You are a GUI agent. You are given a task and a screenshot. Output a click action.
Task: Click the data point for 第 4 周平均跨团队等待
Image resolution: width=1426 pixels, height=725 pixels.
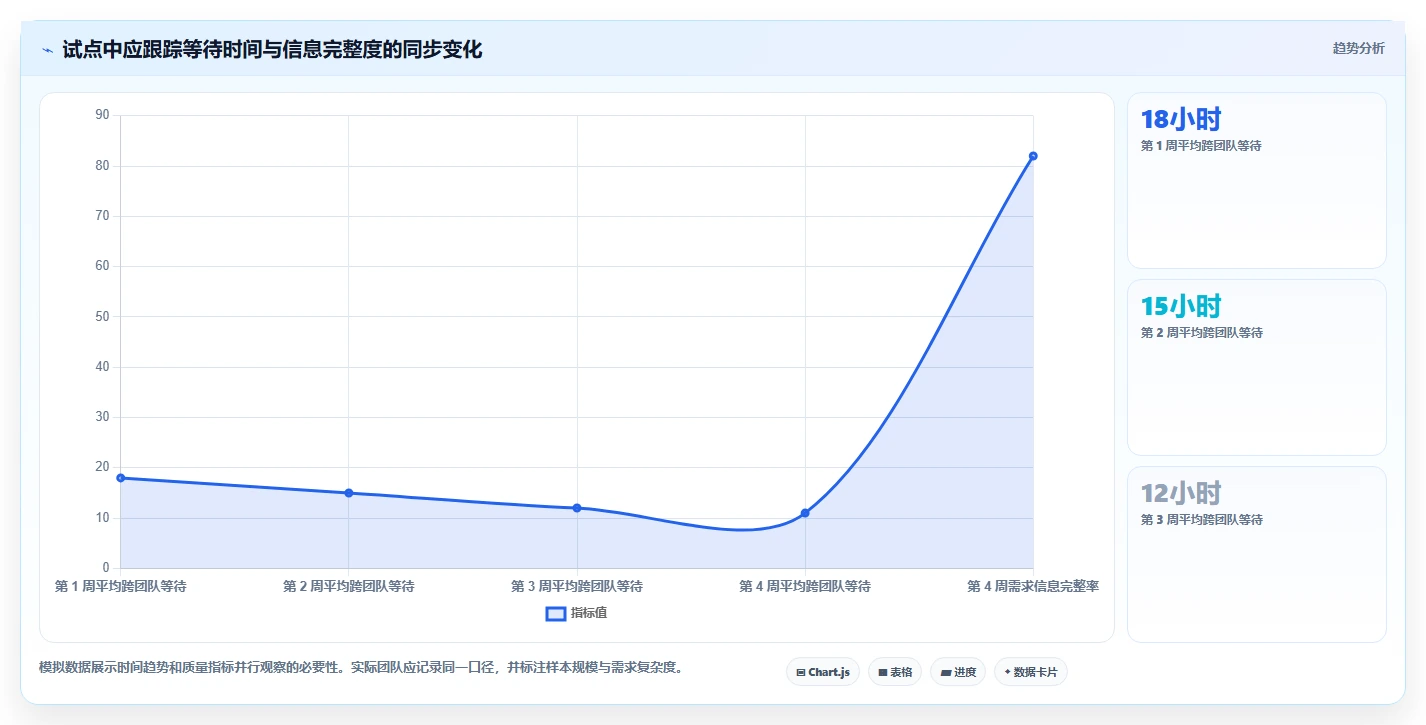pos(805,513)
